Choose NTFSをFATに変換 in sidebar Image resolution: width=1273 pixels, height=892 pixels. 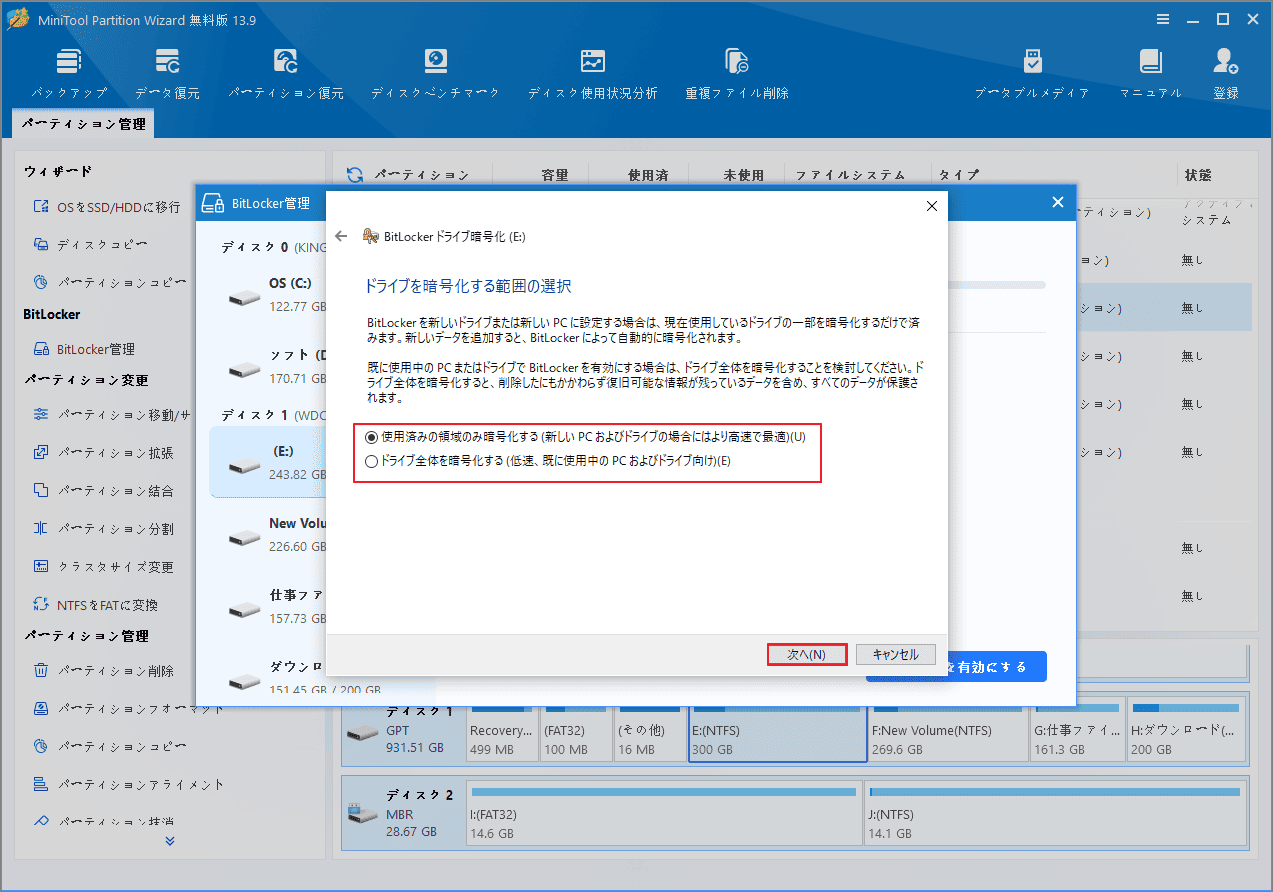[x=96, y=605]
